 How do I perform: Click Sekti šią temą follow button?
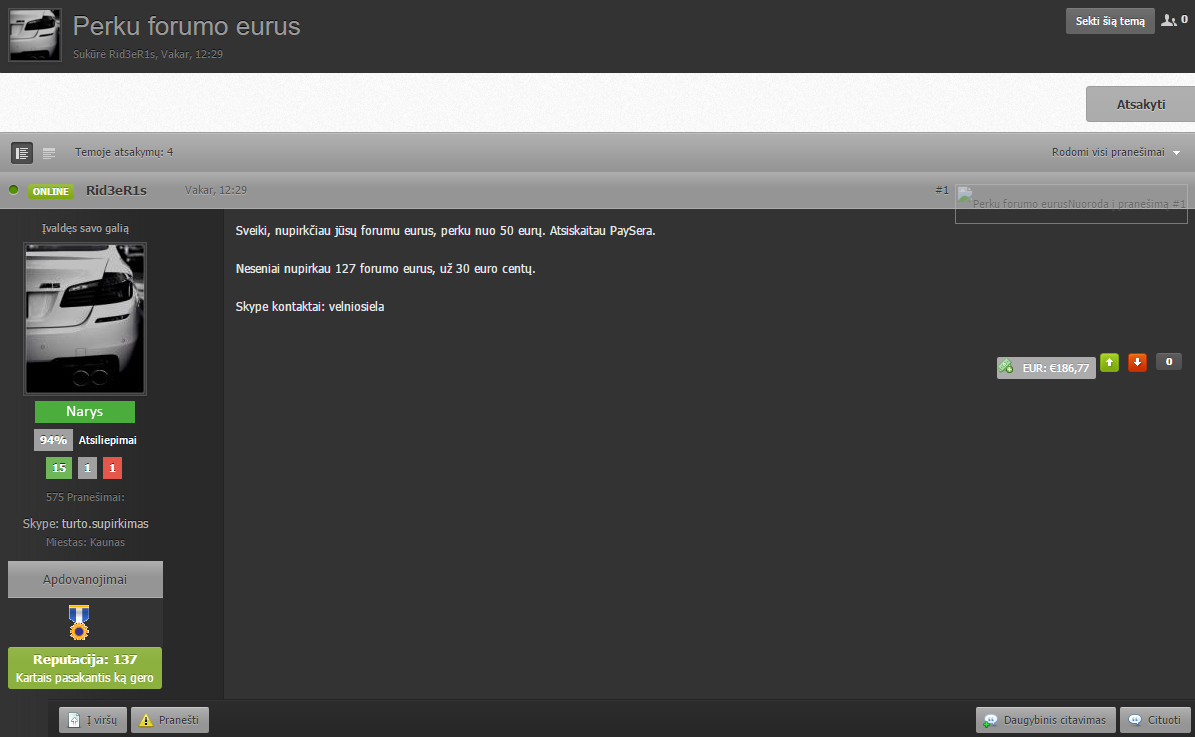click(1110, 21)
